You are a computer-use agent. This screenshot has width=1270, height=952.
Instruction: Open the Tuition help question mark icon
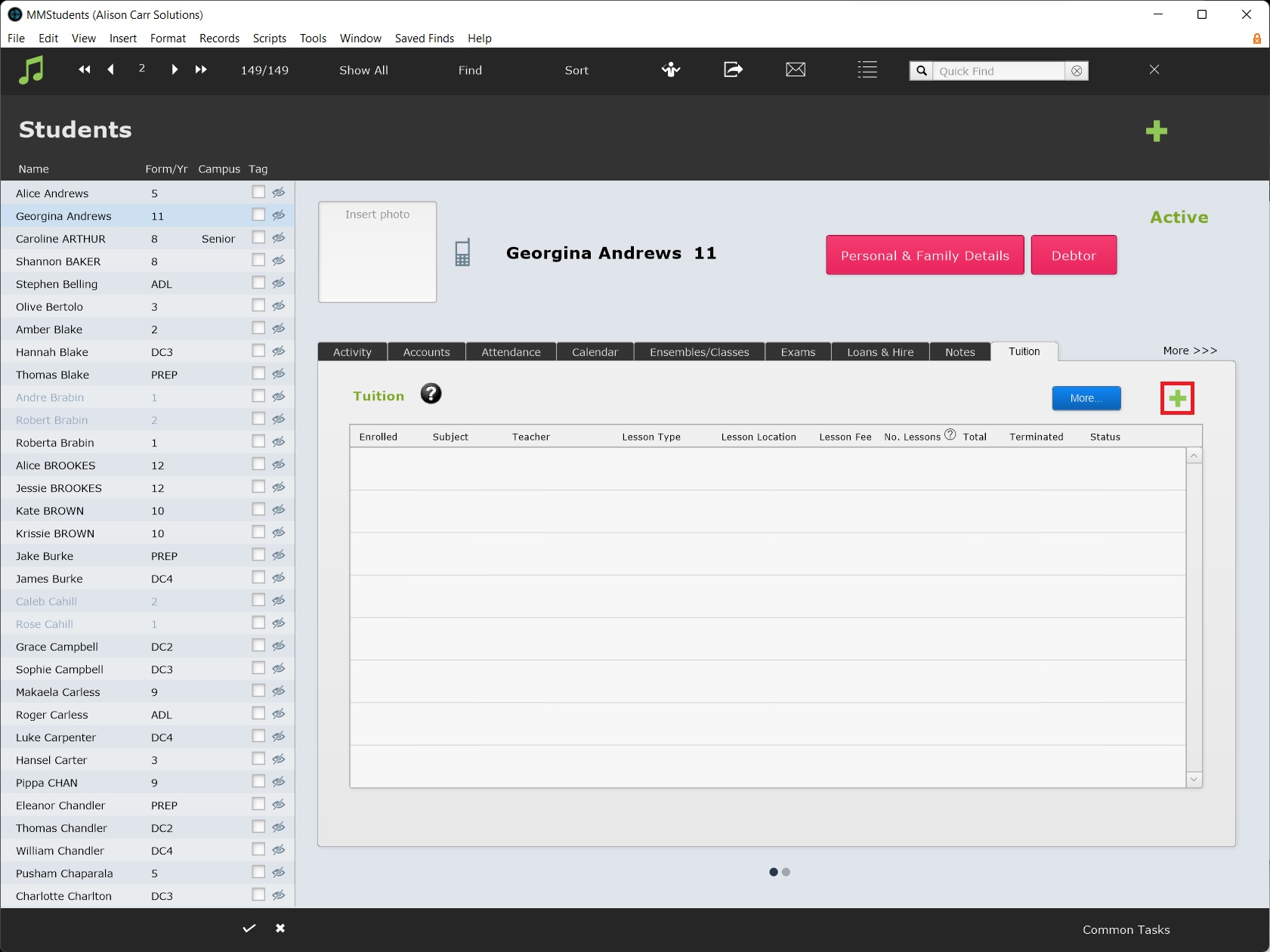point(431,394)
